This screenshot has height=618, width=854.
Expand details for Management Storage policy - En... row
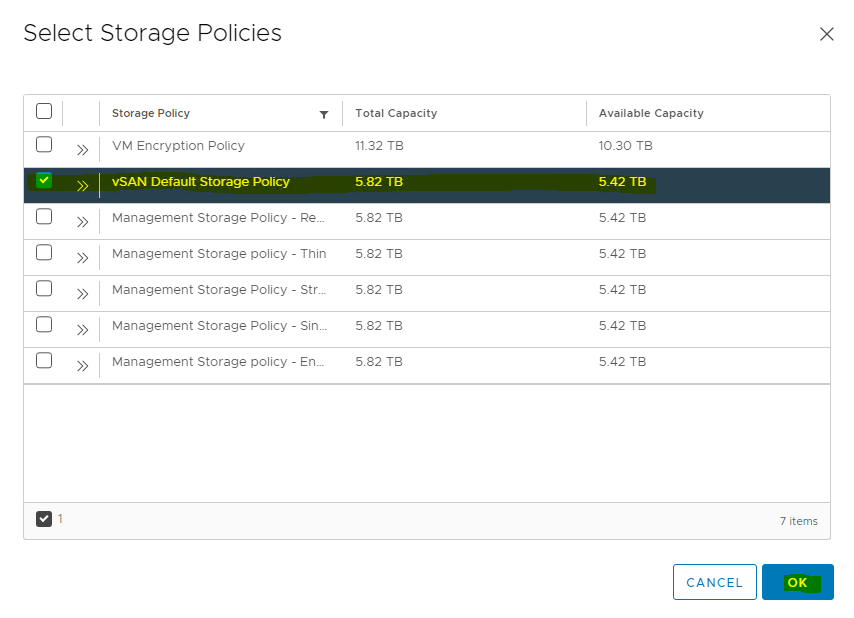(x=82, y=365)
